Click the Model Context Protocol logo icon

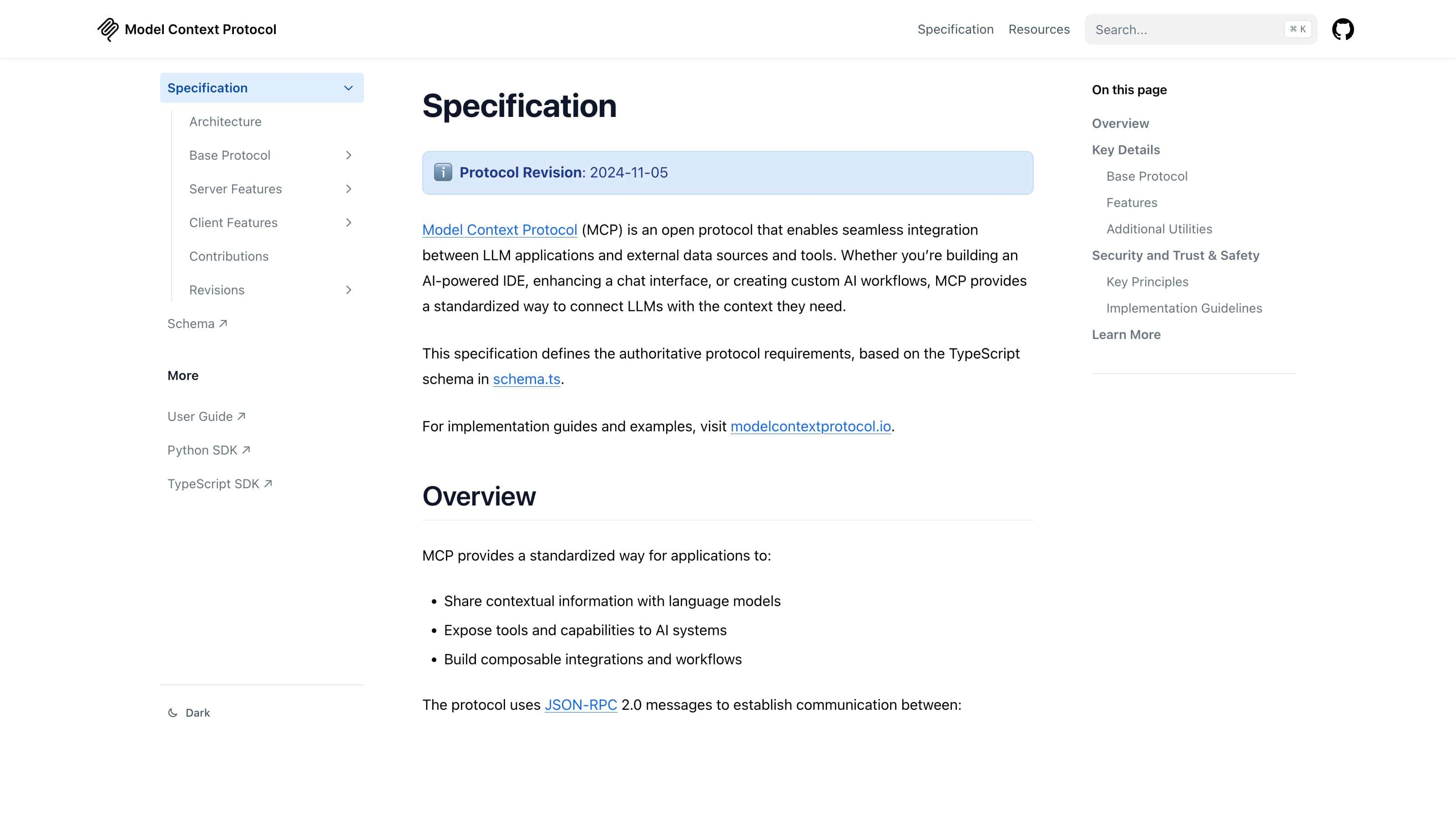[107, 30]
